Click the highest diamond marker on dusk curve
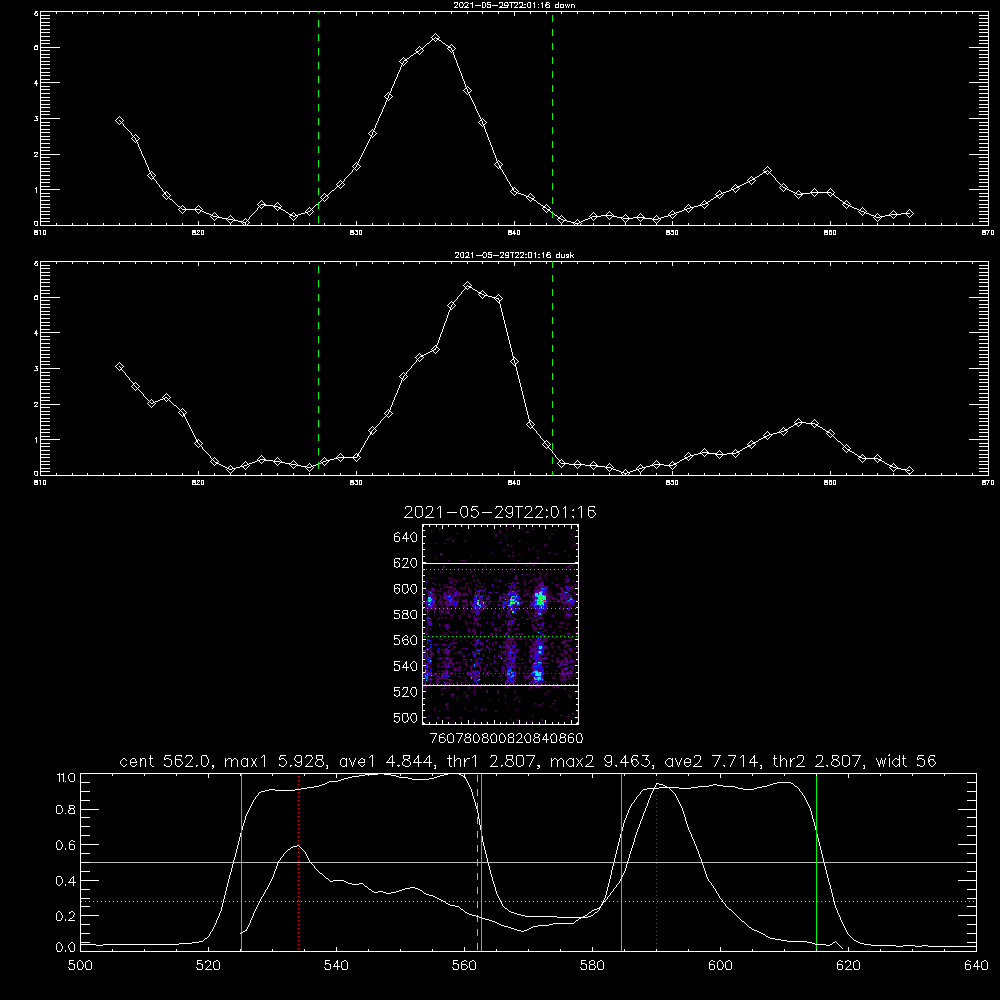 (467, 286)
